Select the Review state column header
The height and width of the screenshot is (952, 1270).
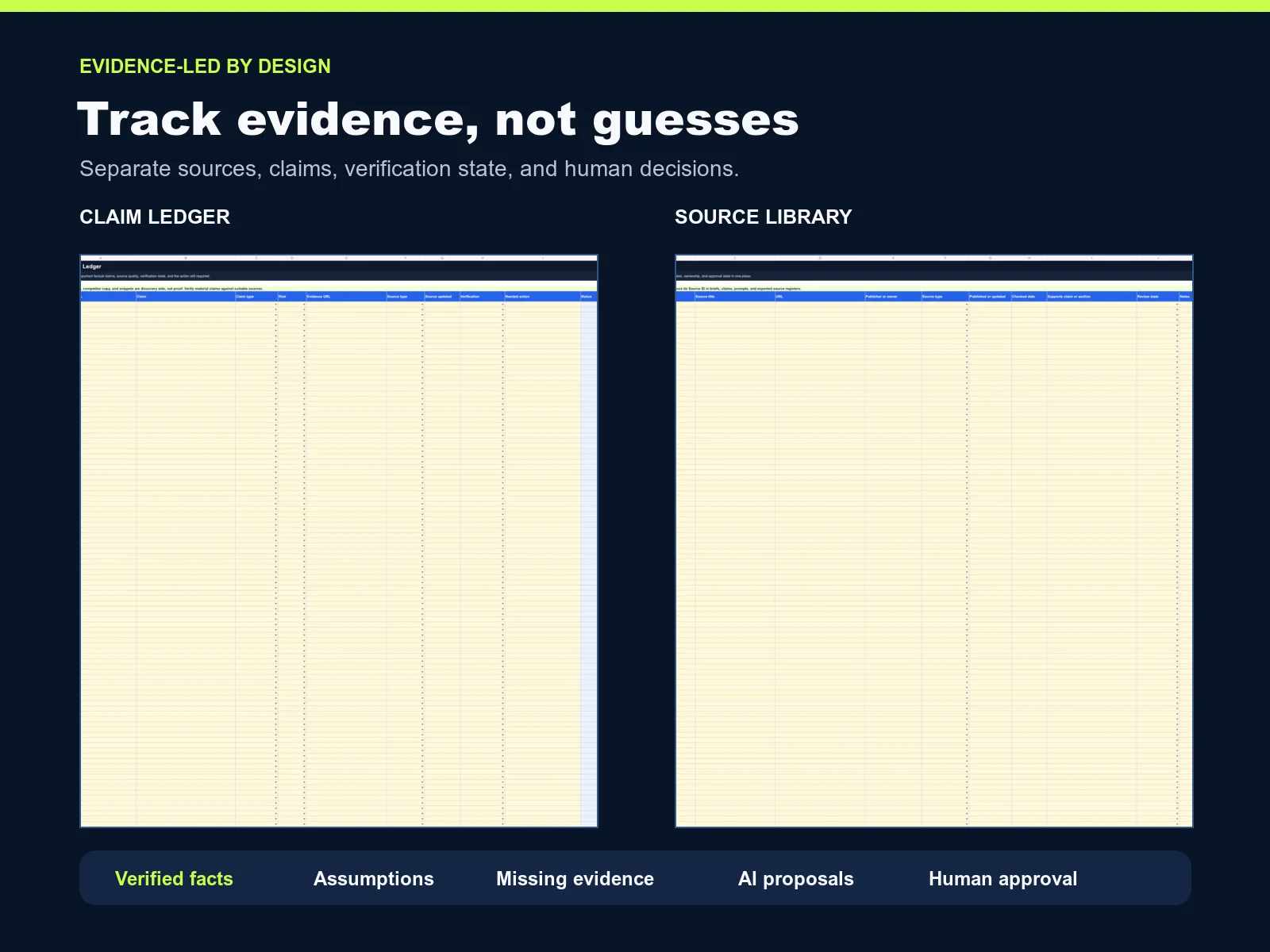coord(1156,297)
